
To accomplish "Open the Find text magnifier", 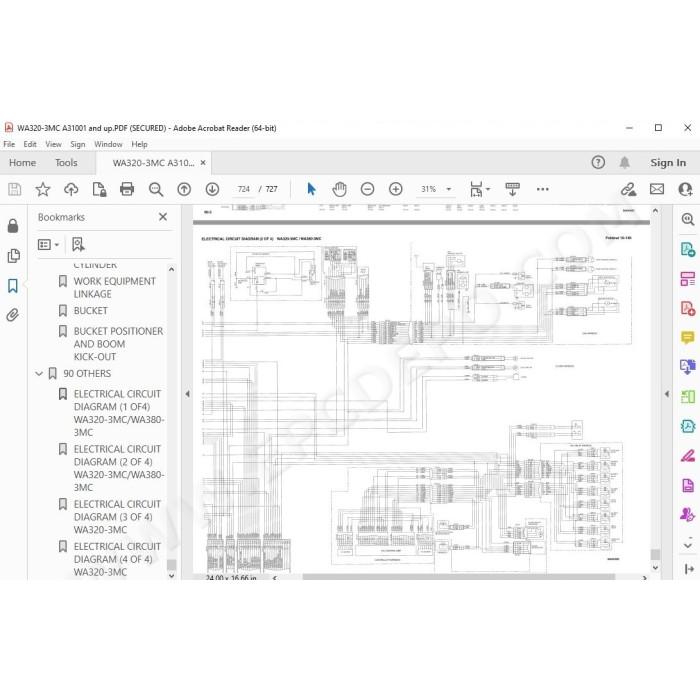I will 156,189.
